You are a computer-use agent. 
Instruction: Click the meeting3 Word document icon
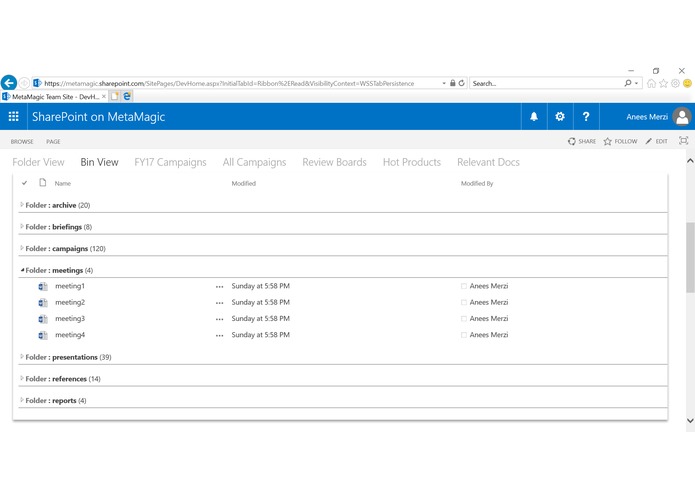click(43, 319)
